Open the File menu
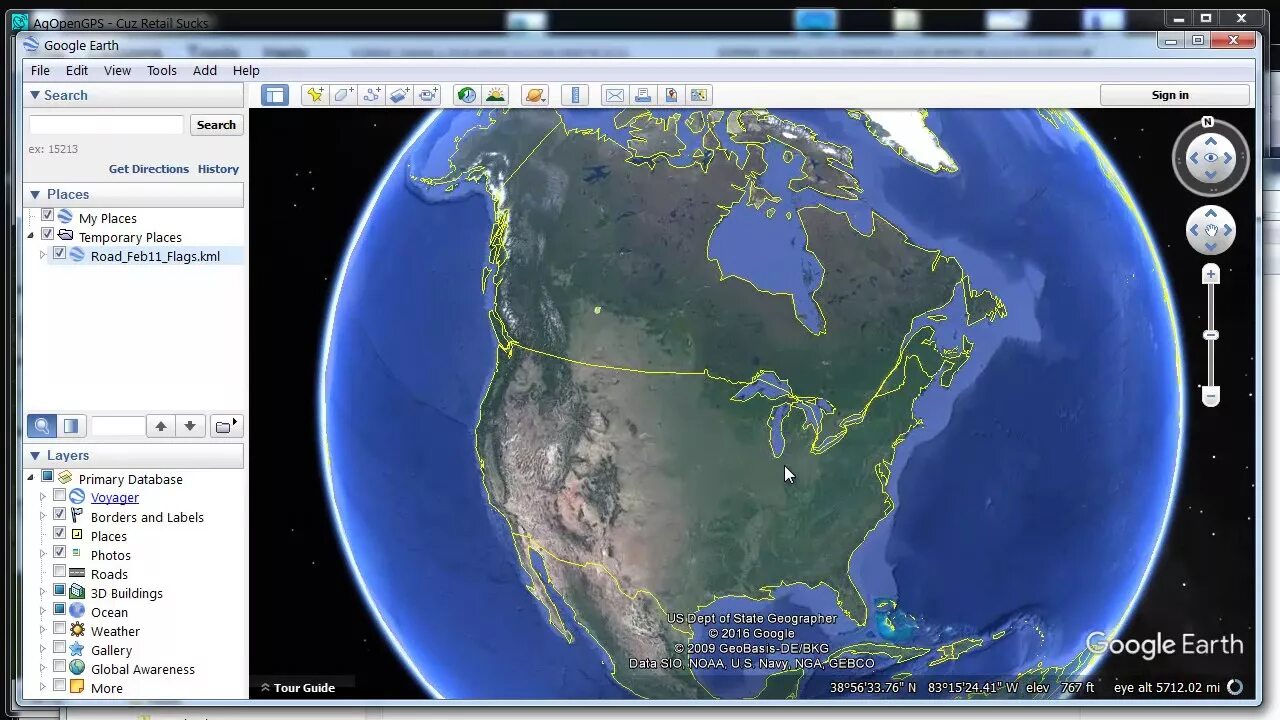 [40, 70]
